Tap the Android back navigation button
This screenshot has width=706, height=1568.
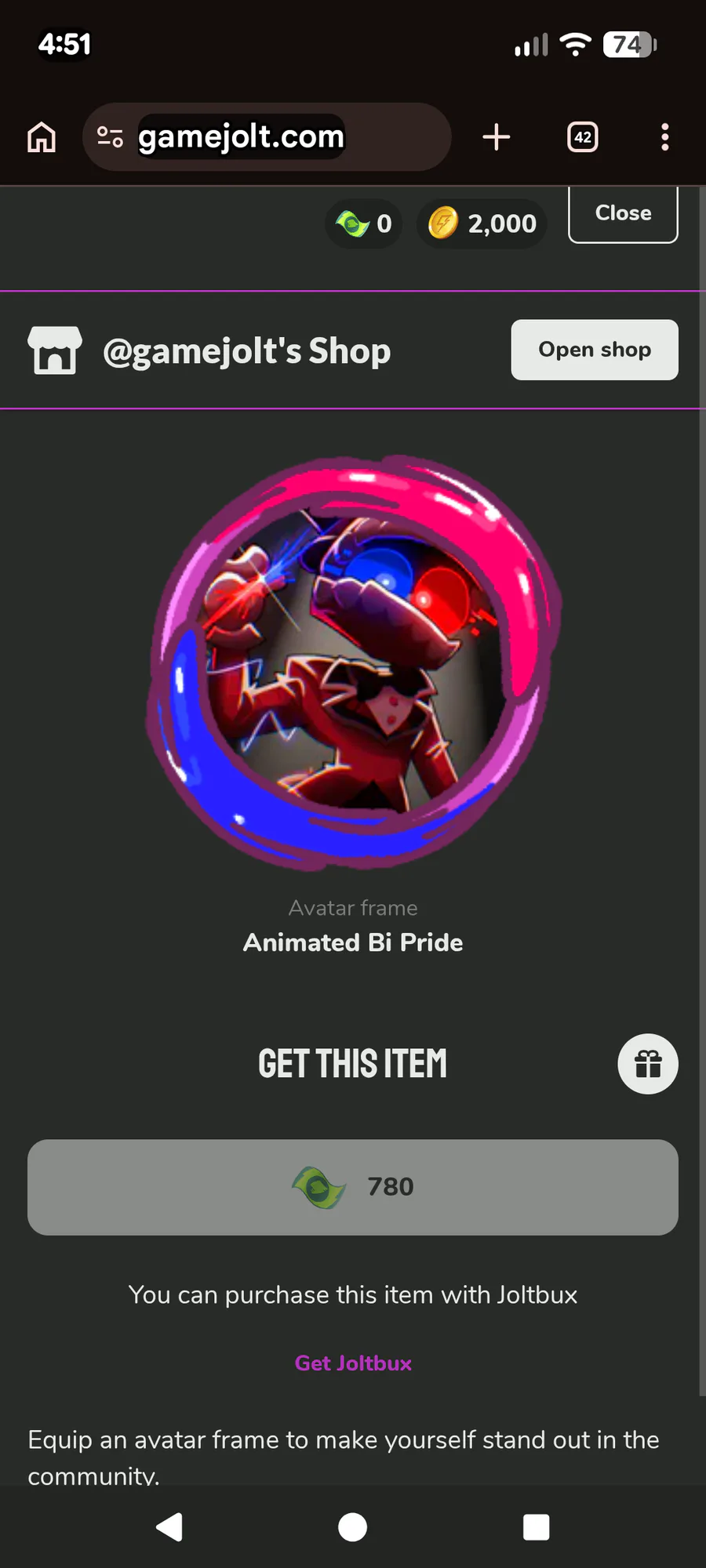[169, 1527]
